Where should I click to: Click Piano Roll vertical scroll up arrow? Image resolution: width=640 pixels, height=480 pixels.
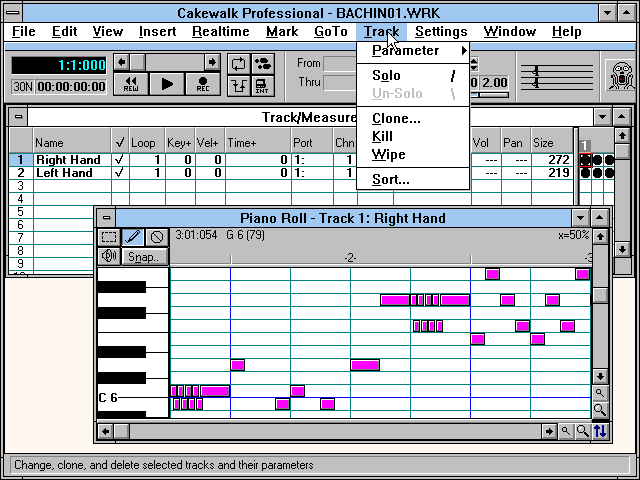[600, 236]
